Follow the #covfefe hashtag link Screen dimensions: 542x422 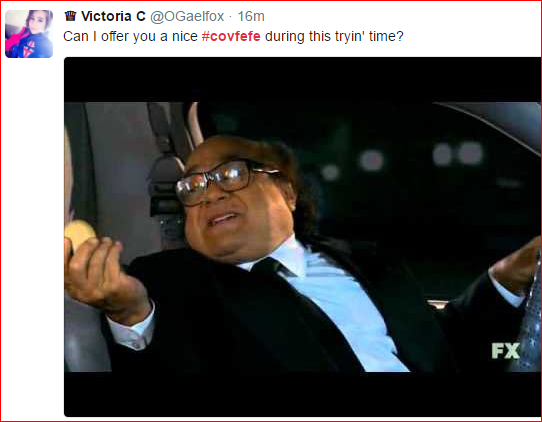point(231,36)
